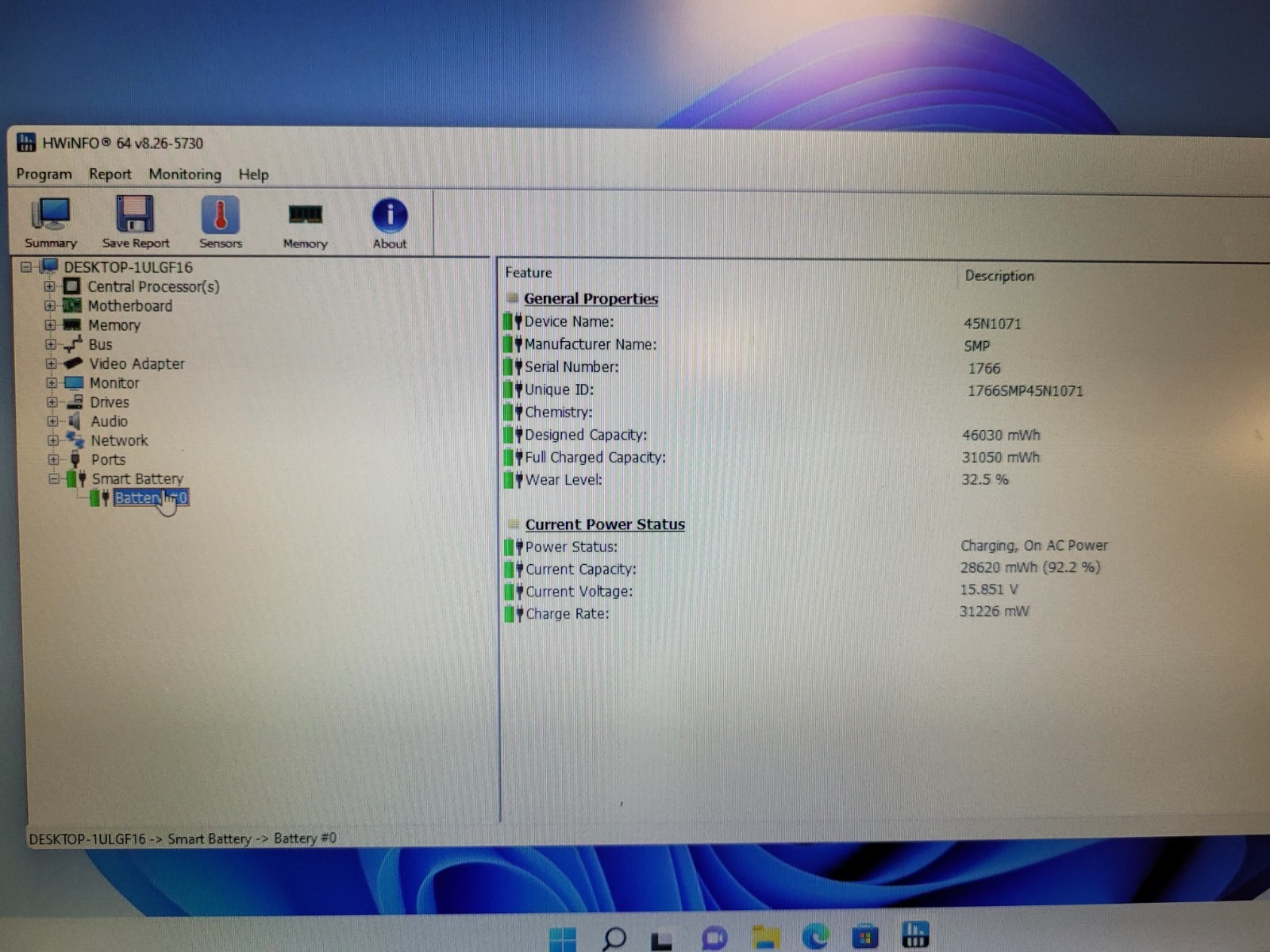Click the Memory module icon in tree
This screenshot has height=952, width=1270.
pyautogui.click(x=72, y=324)
